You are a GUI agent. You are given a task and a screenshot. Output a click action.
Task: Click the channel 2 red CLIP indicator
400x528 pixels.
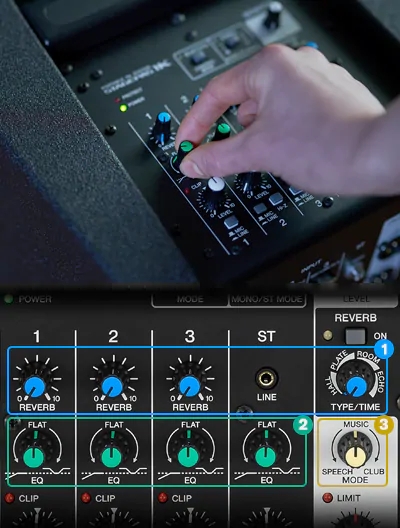point(86,498)
